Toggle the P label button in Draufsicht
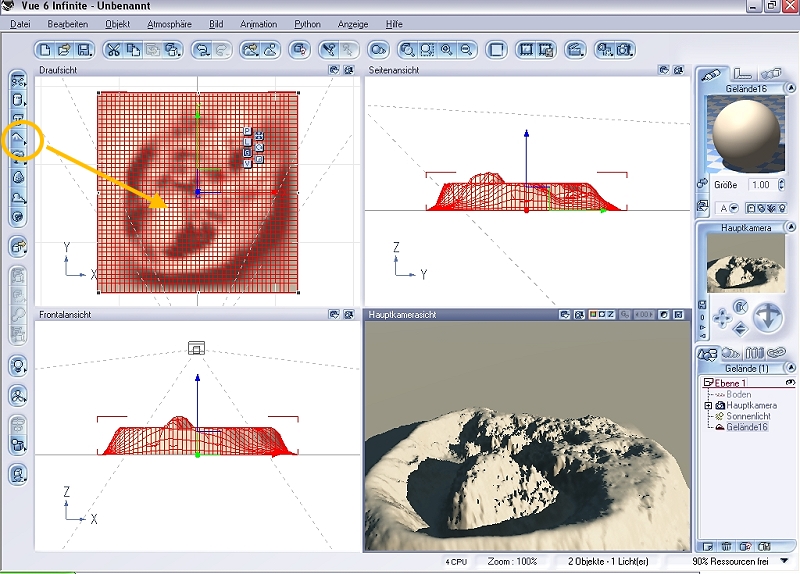Screen dimensions: 800x574 247,131
